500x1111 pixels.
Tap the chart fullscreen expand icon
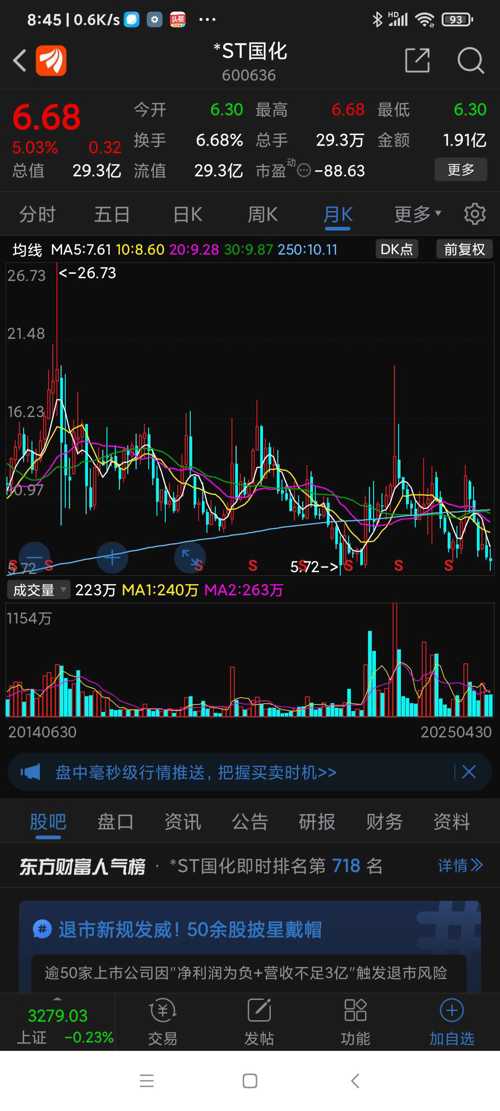(x=190, y=557)
